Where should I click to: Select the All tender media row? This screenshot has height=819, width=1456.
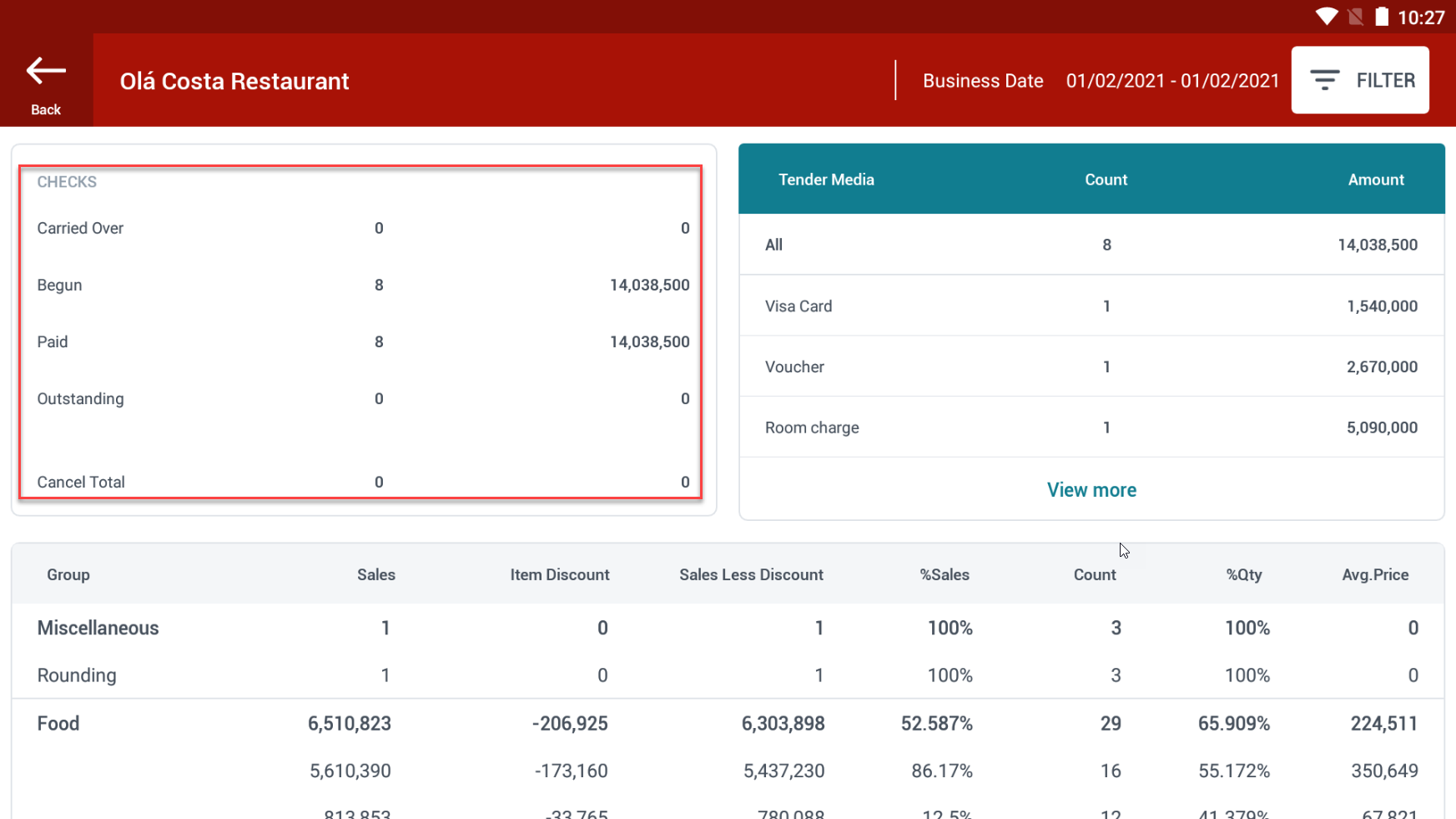(1091, 245)
